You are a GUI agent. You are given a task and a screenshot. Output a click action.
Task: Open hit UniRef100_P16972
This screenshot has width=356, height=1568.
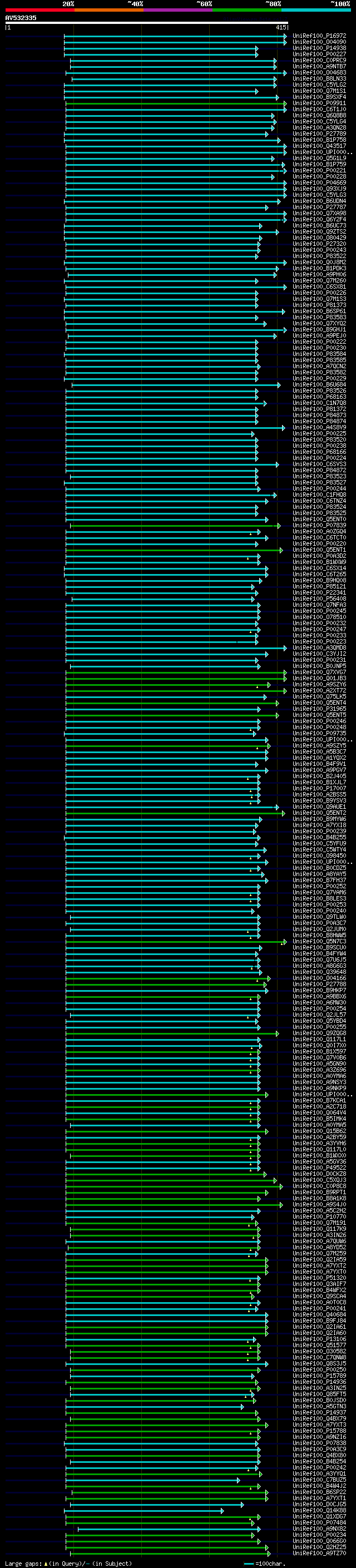pos(319,36)
